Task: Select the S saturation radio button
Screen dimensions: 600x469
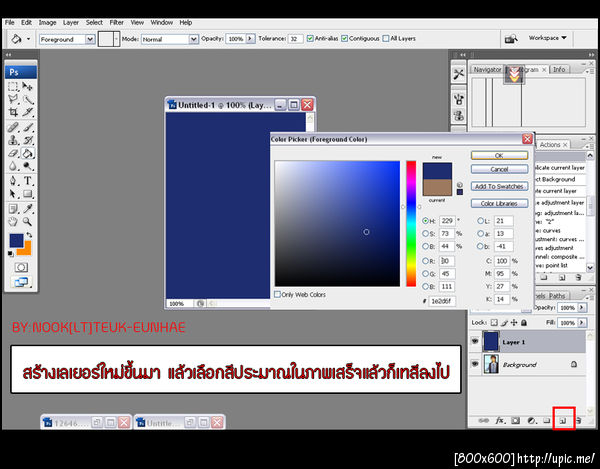Action: [425, 233]
